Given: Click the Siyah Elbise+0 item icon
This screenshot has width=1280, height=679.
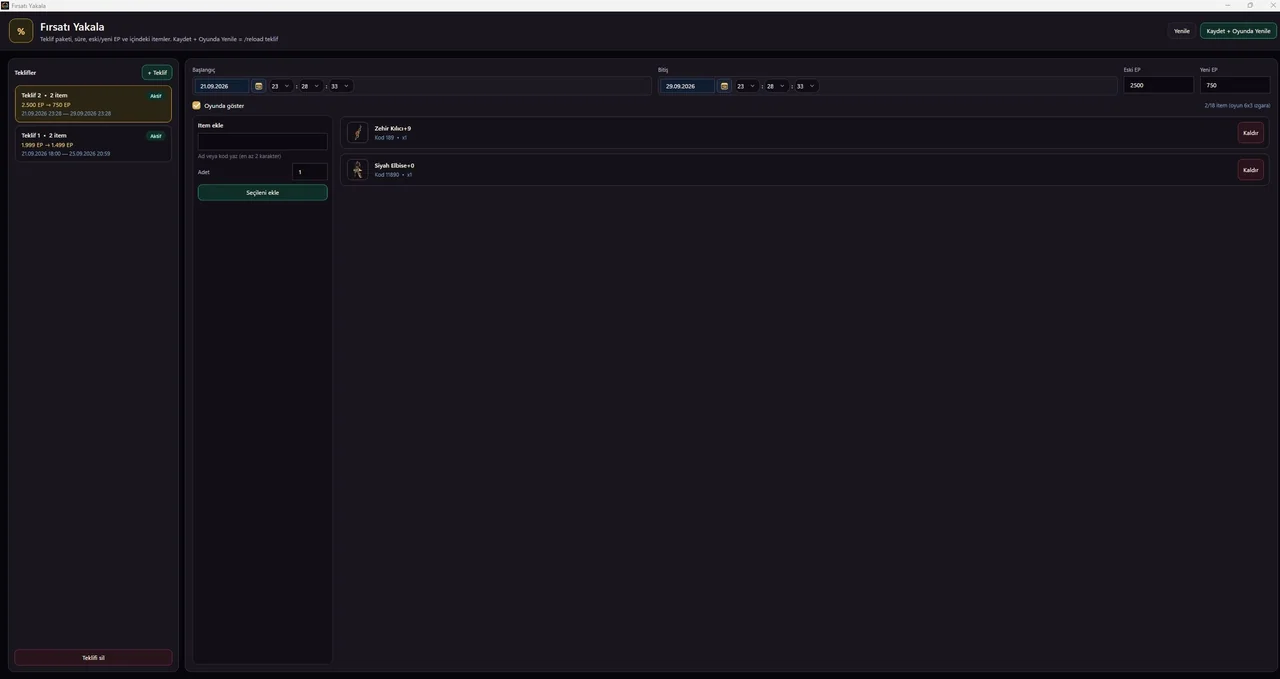Looking at the screenshot, I should coord(358,170).
